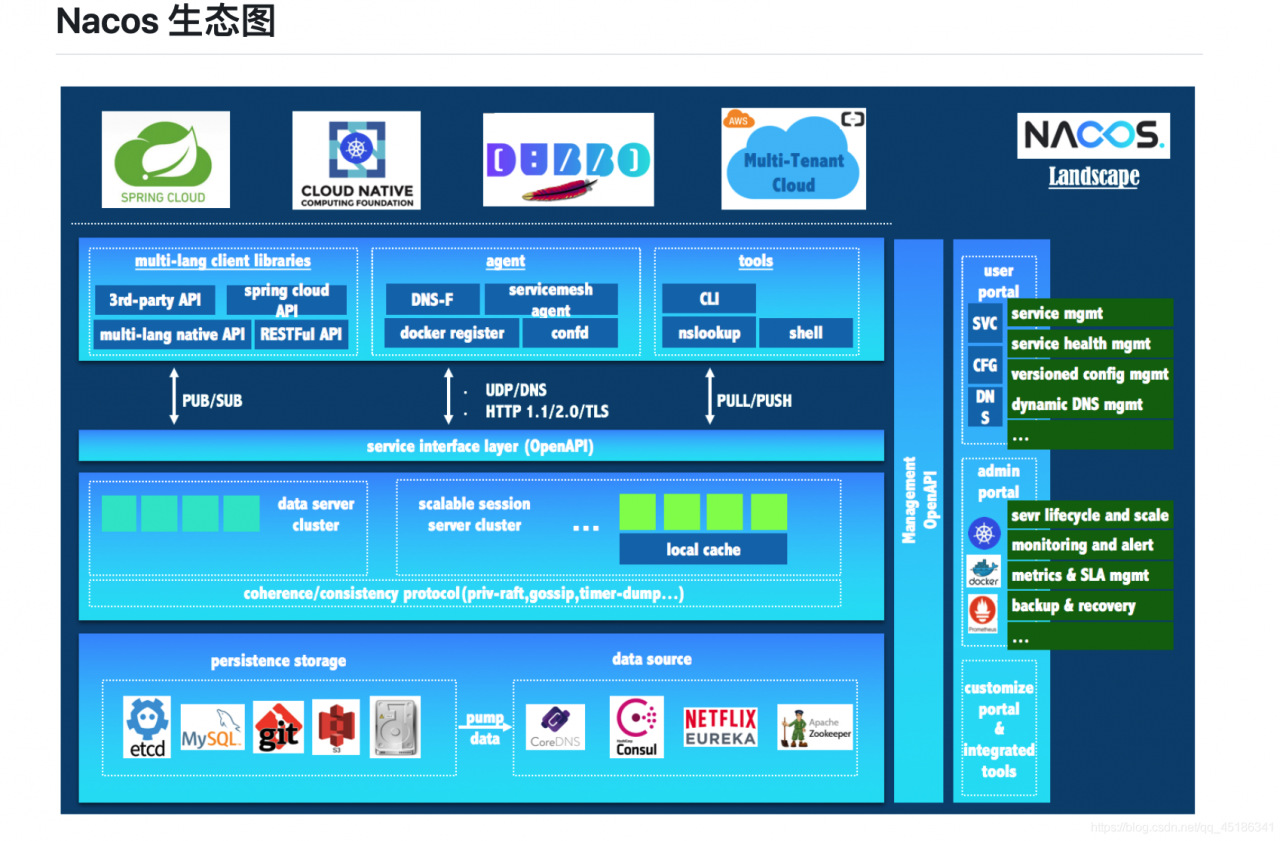Select the "CLI" box
Image resolution: width=1280 pixels, height=841 pixels.
point(709,299)
